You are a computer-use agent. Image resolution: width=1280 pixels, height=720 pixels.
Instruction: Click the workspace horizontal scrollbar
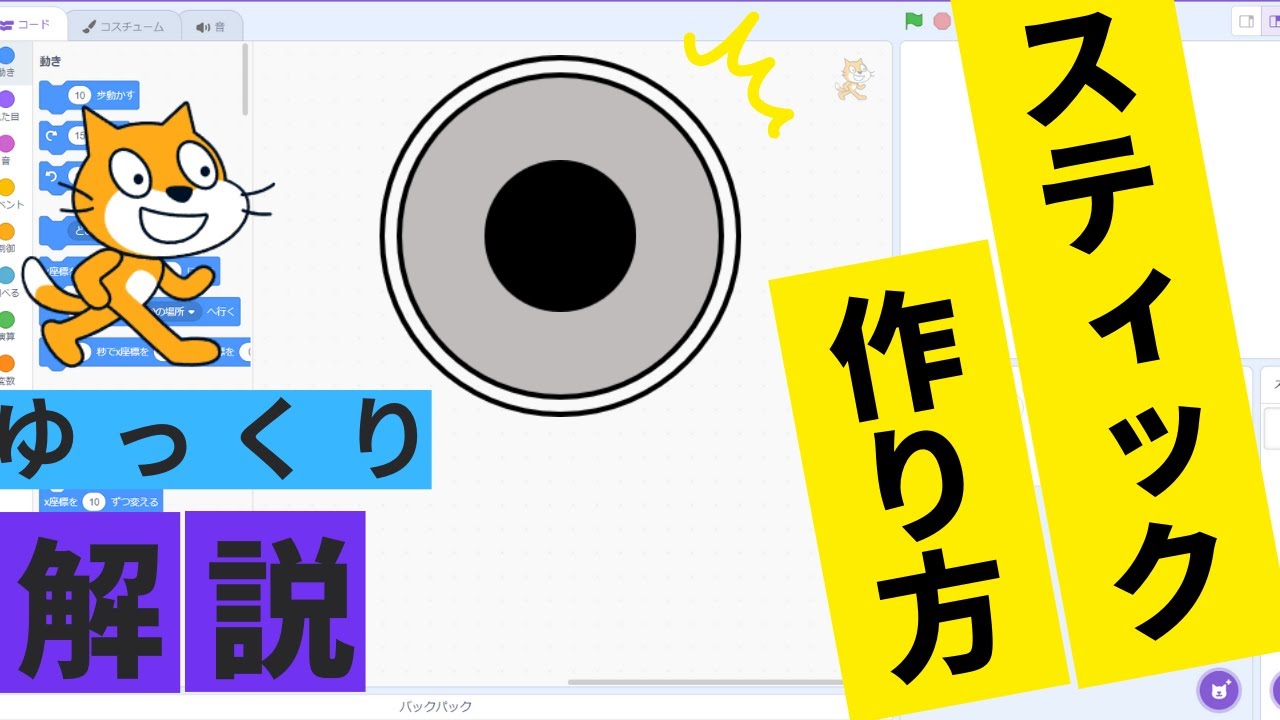tap(706, 683)
